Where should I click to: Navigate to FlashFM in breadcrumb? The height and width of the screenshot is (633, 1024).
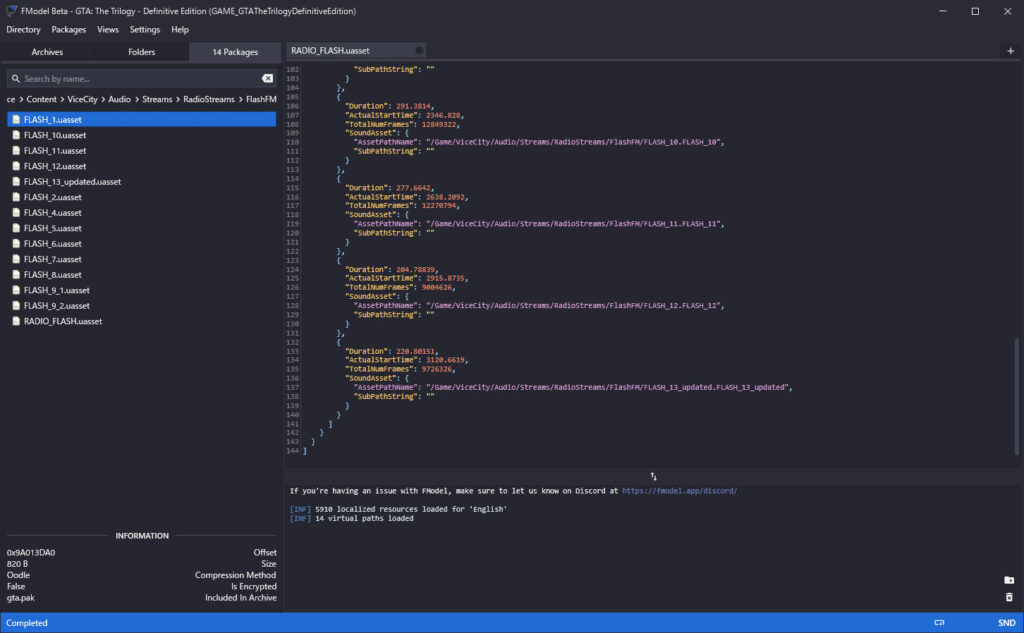click(261, 99)
